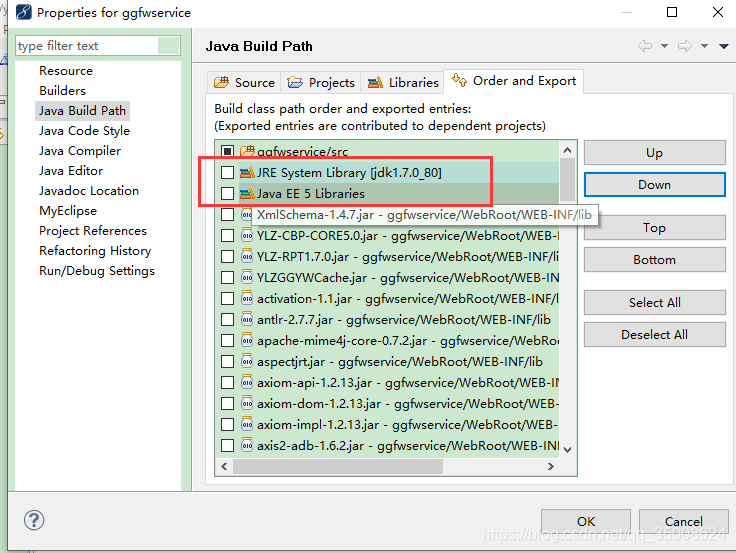Click the horizontal scrollbar thumb

pyautogui.click(x=338, y=467)
